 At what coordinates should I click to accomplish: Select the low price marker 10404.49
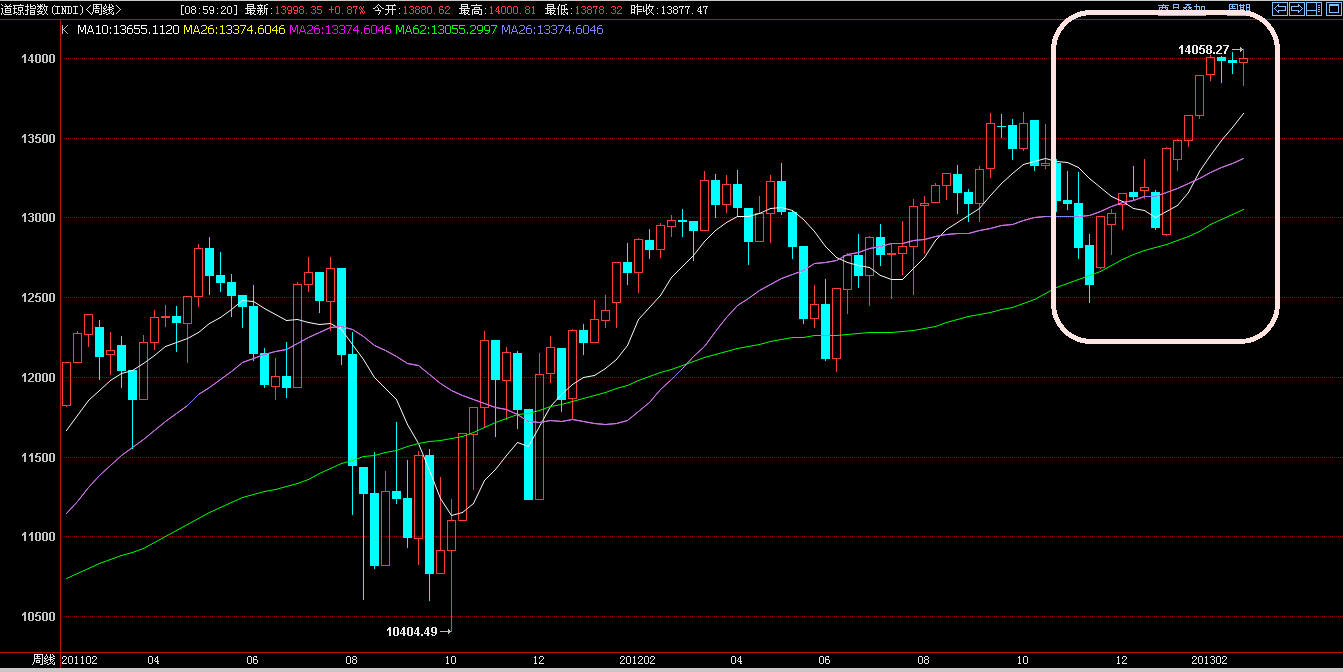[x=412, y=631]
